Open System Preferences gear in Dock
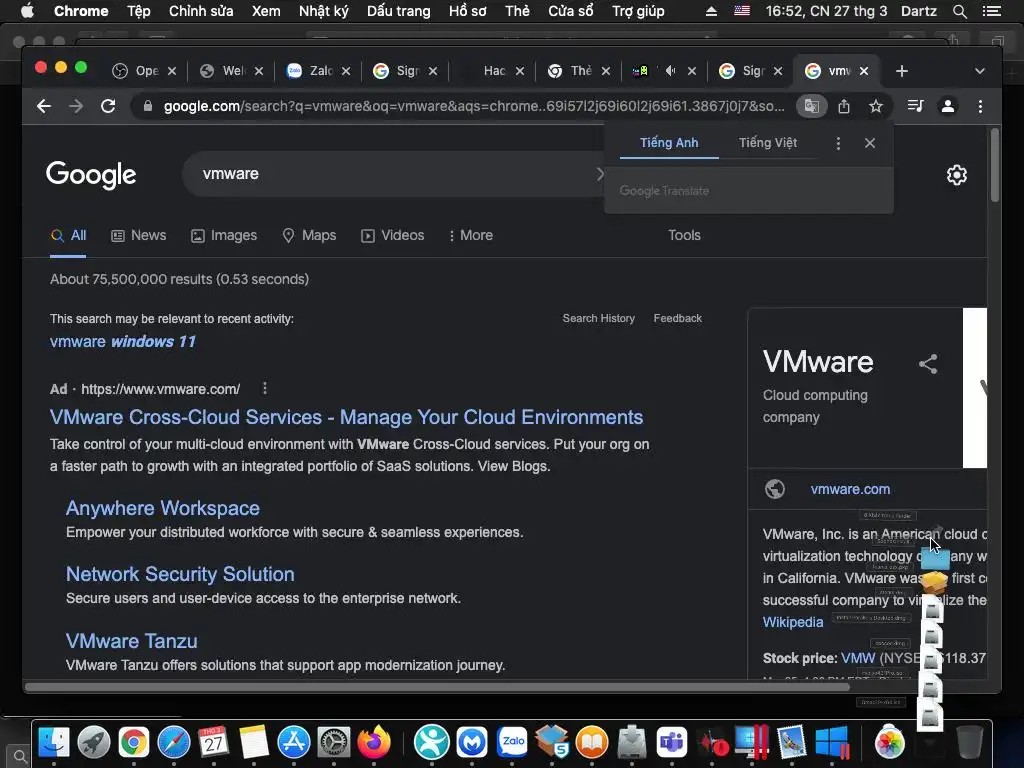 pos(334,742)
